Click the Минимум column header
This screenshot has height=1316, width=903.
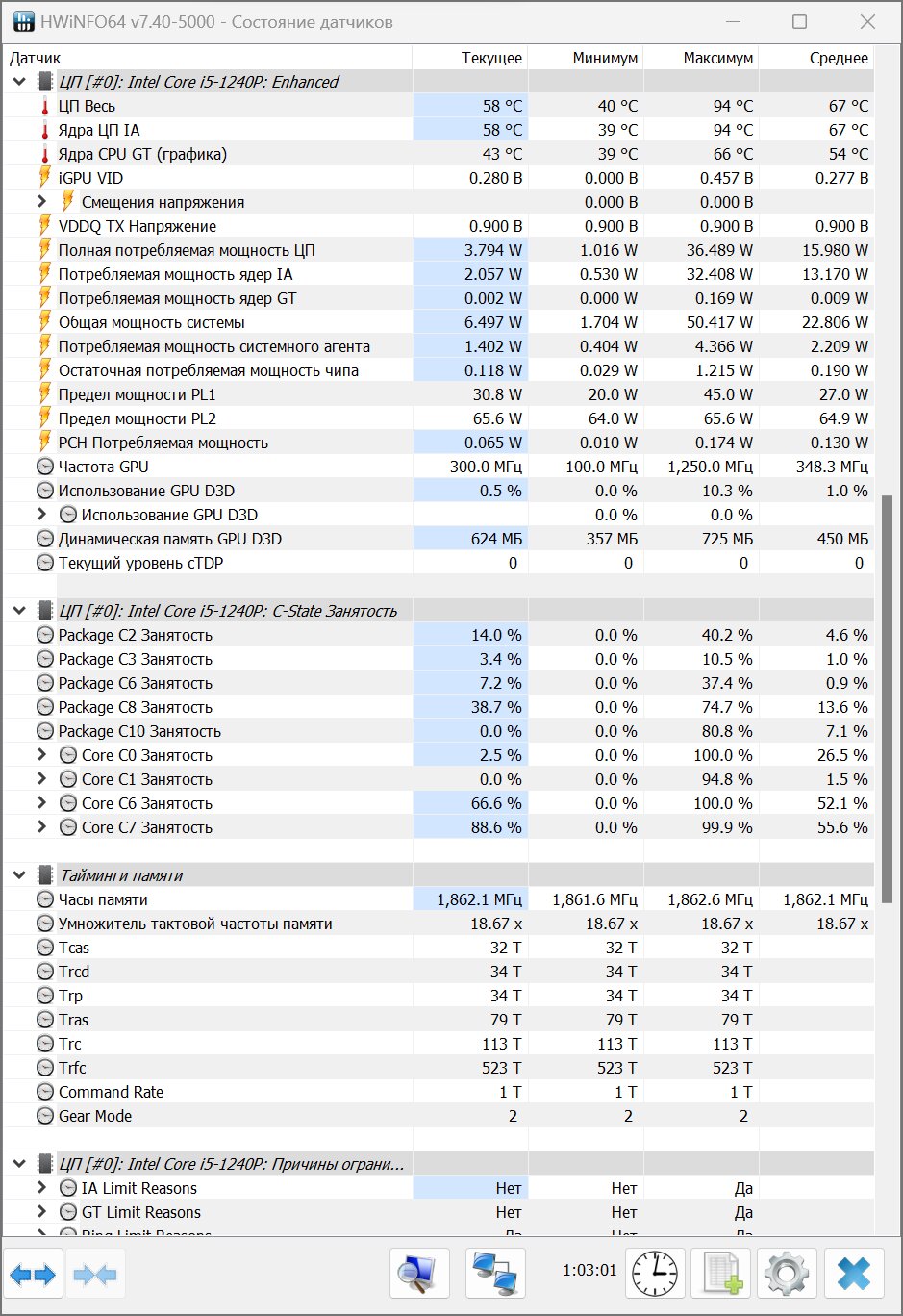pos(586,58)
